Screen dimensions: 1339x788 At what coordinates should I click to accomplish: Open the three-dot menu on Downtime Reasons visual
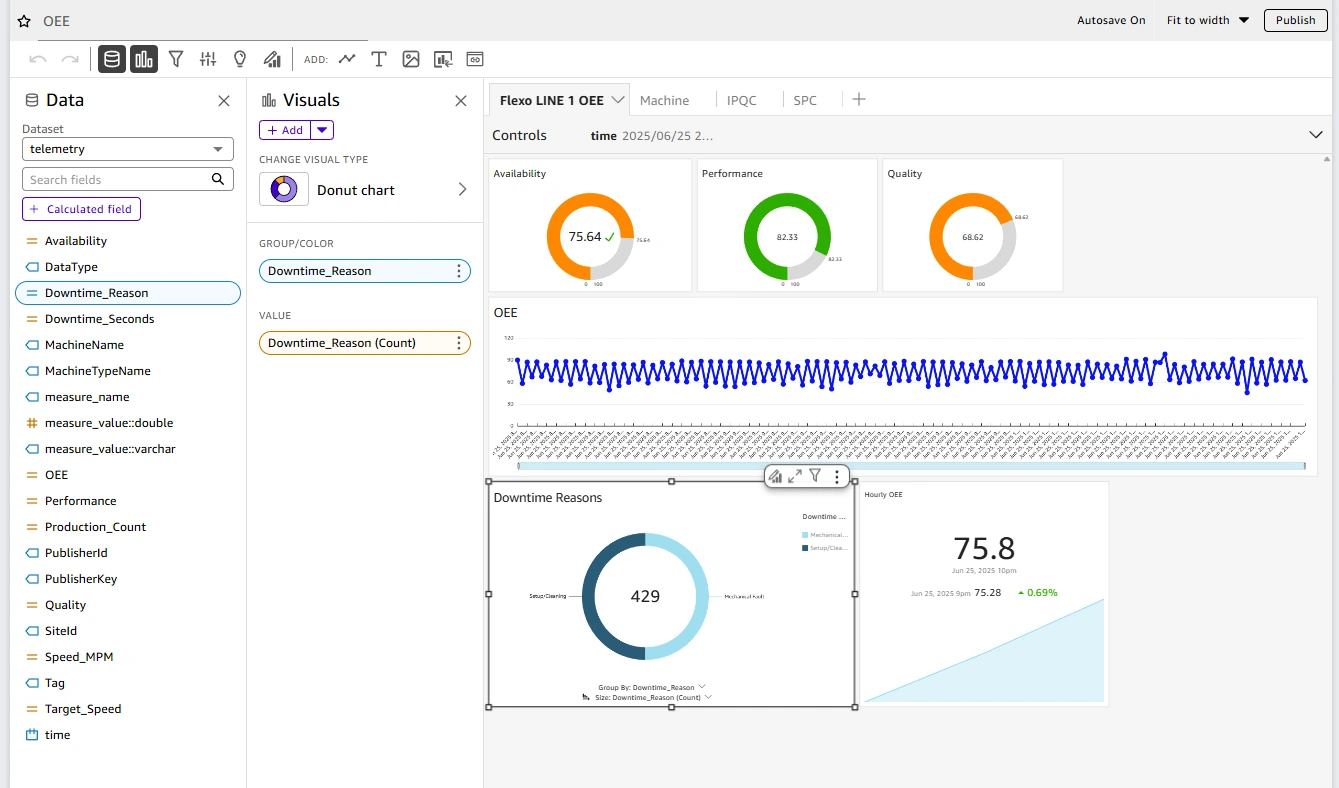click(x=836, y=476)
